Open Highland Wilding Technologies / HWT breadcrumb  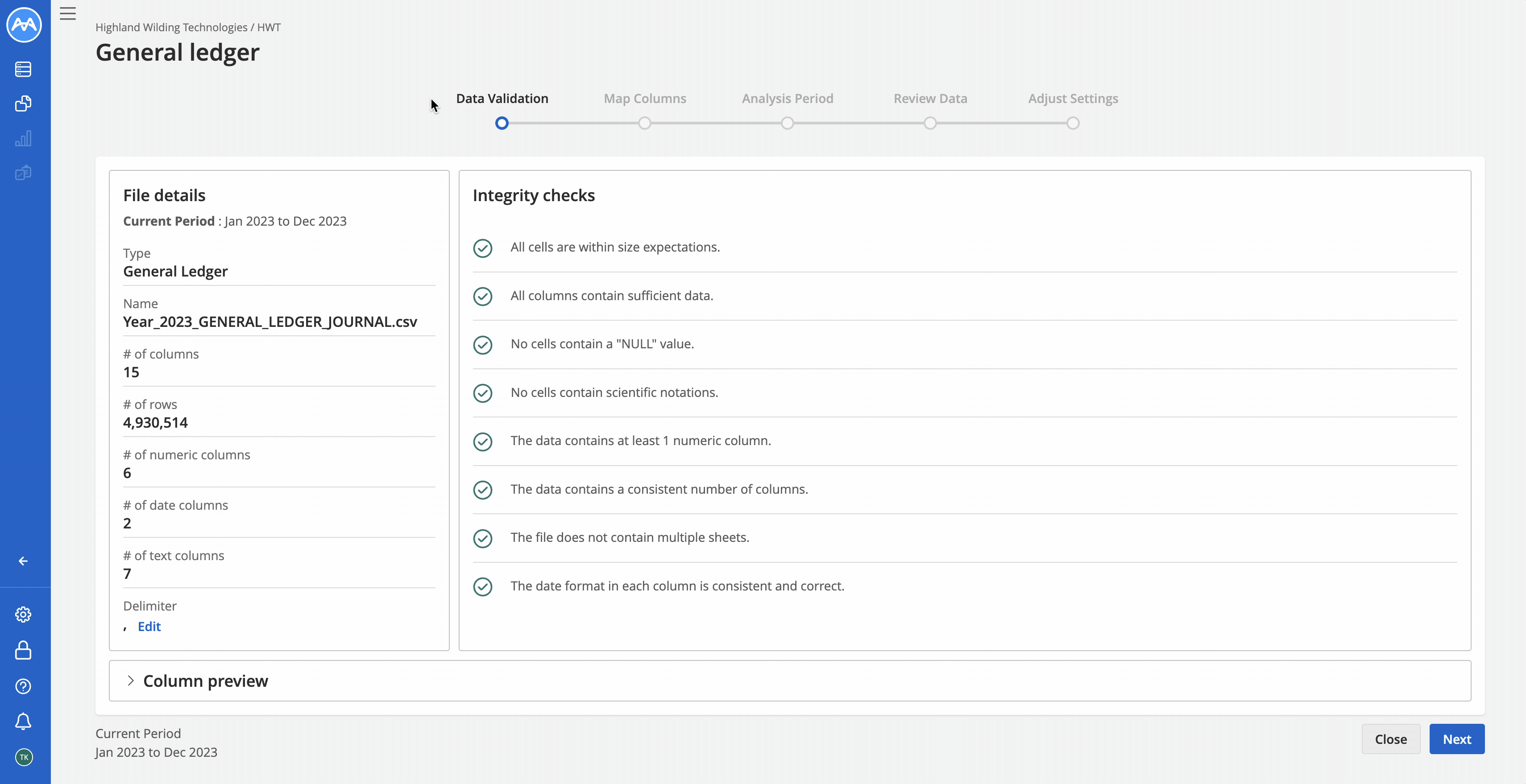188,27
